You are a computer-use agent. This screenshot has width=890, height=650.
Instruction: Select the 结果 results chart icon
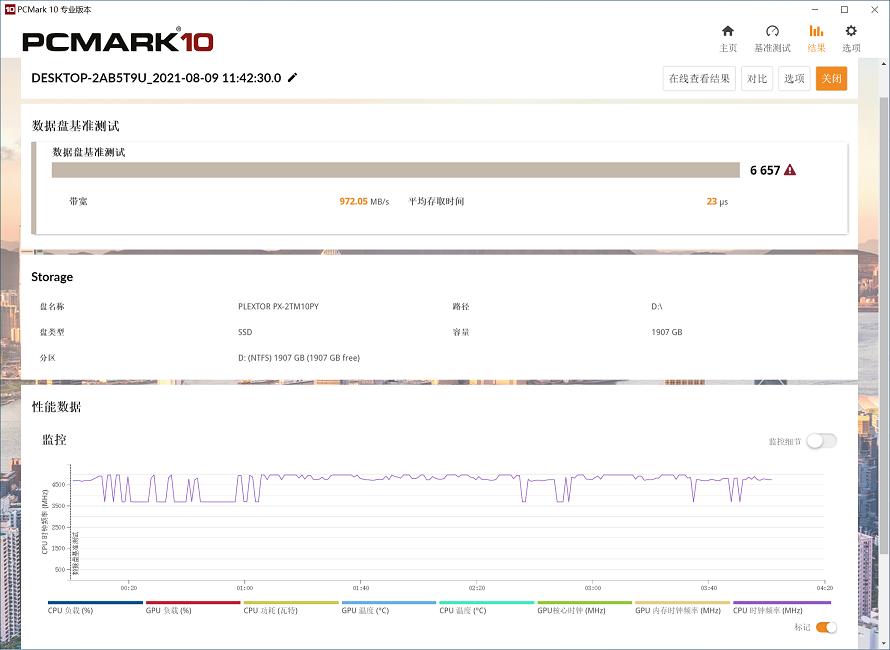(817, 32)
